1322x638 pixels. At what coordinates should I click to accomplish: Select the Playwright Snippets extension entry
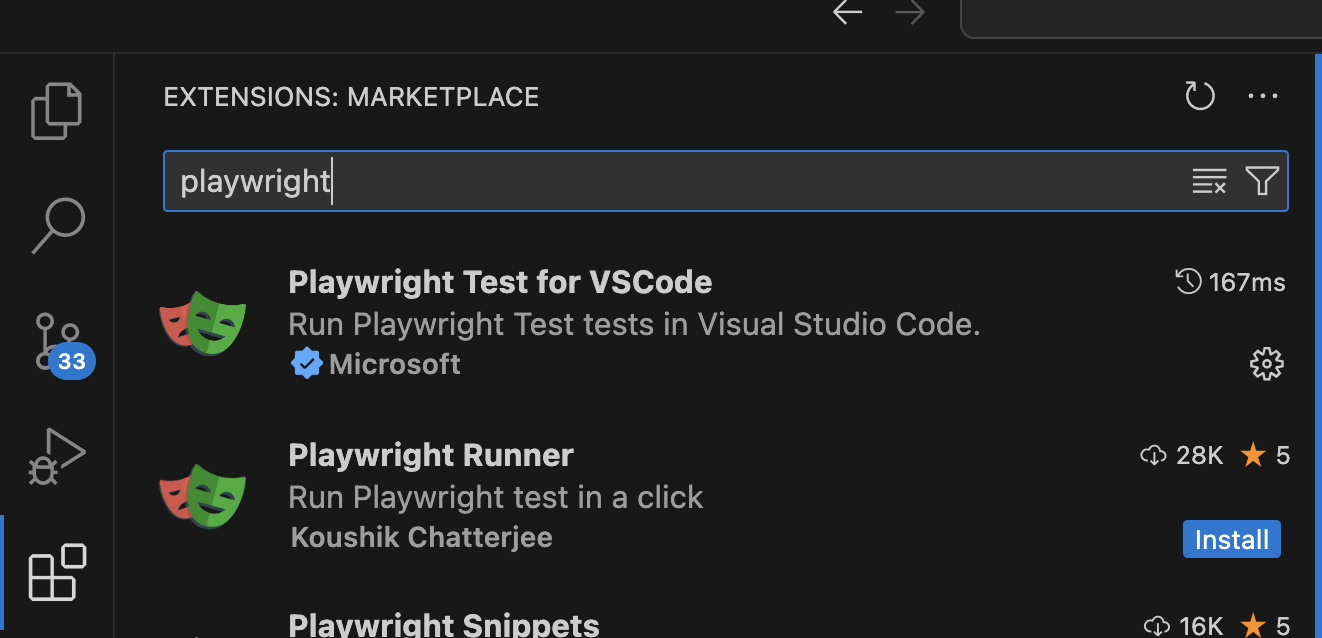coord(443,623)
